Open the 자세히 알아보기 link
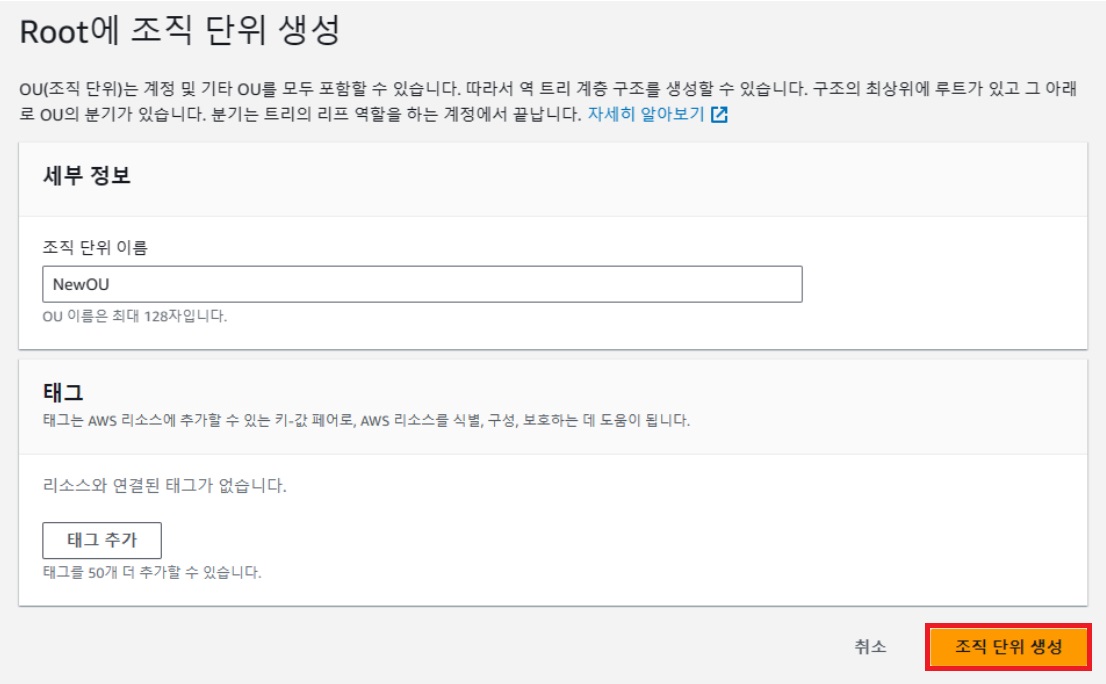This screenshot has height=684, width=1106. pyautogui.click(x=646, y=114)
